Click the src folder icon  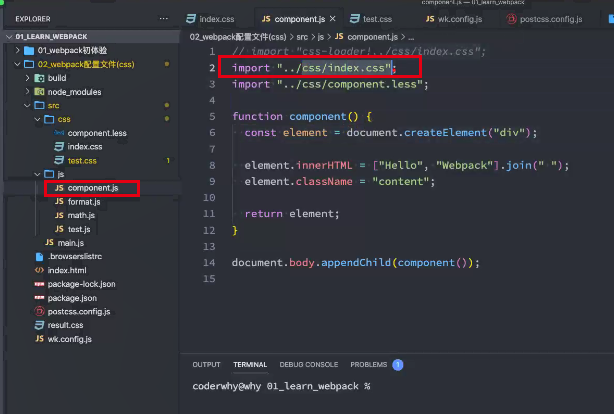click(x=39, y=105)
